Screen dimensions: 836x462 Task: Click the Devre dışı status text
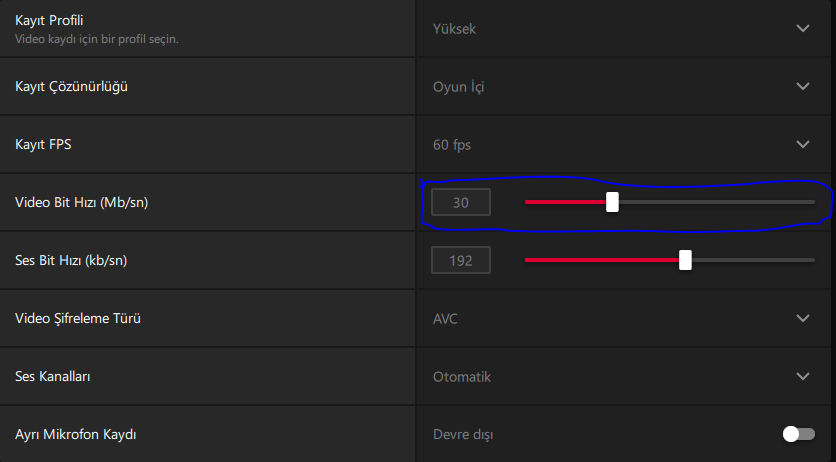tap(463, 435)
